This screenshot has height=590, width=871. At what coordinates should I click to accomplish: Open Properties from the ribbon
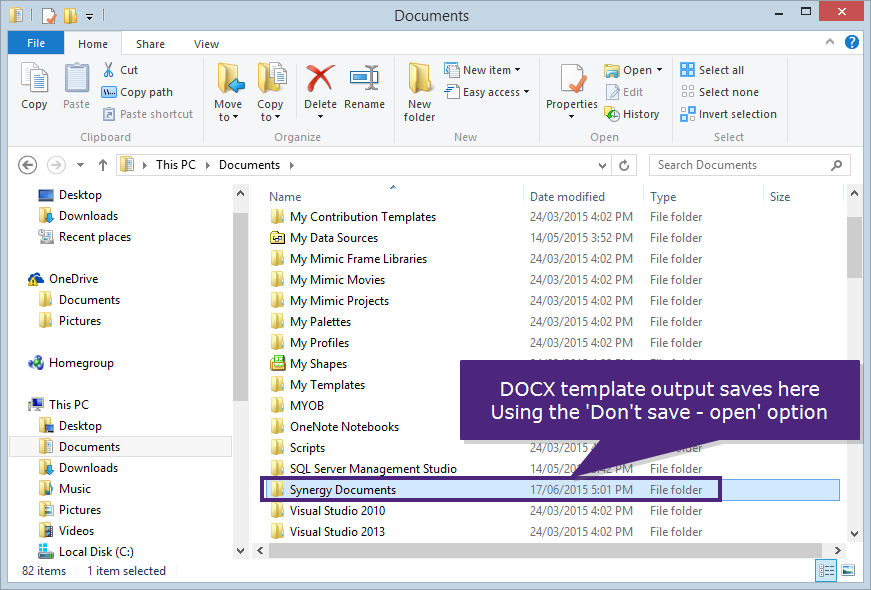click(x=571, y=88)
